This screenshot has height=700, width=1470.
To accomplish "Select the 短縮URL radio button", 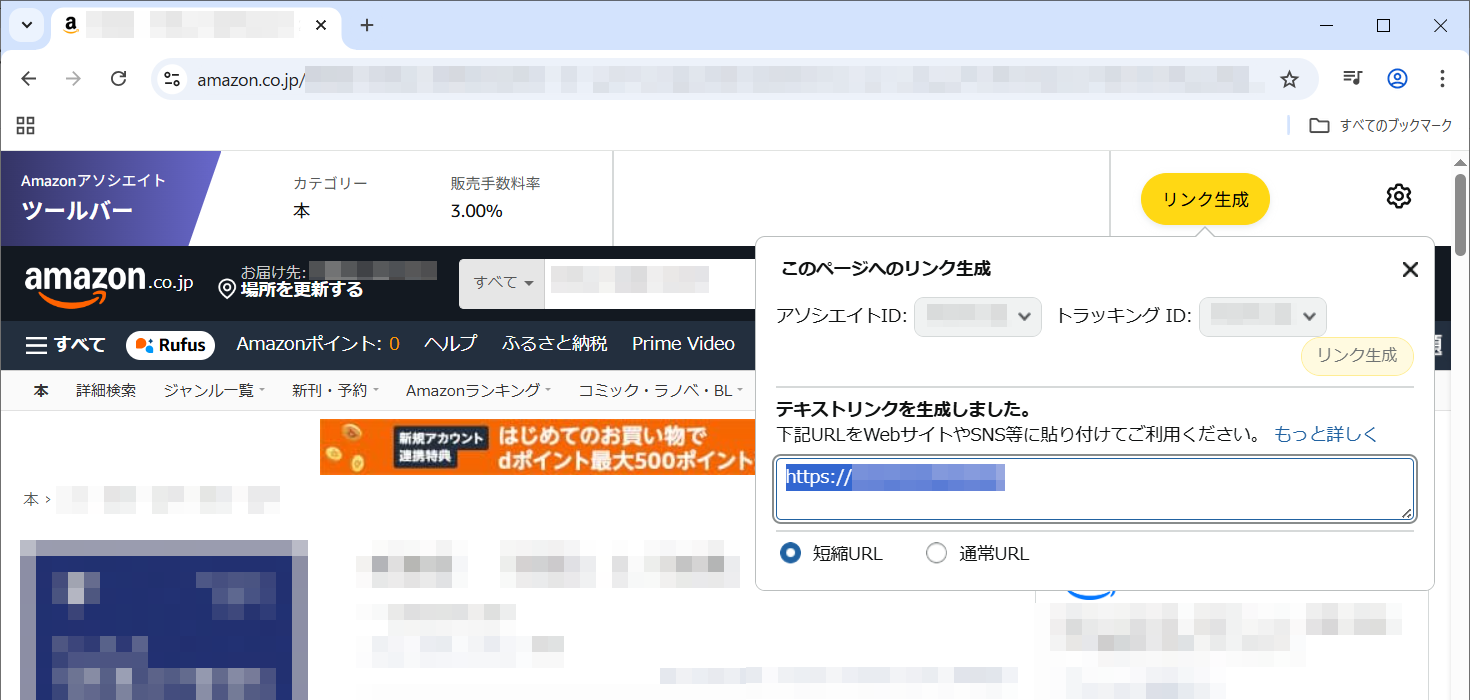I will click(x=791, y=553).
